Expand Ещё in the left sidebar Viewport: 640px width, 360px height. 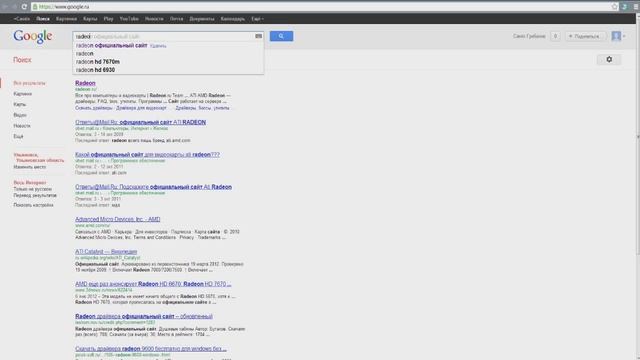click(18, 136)
